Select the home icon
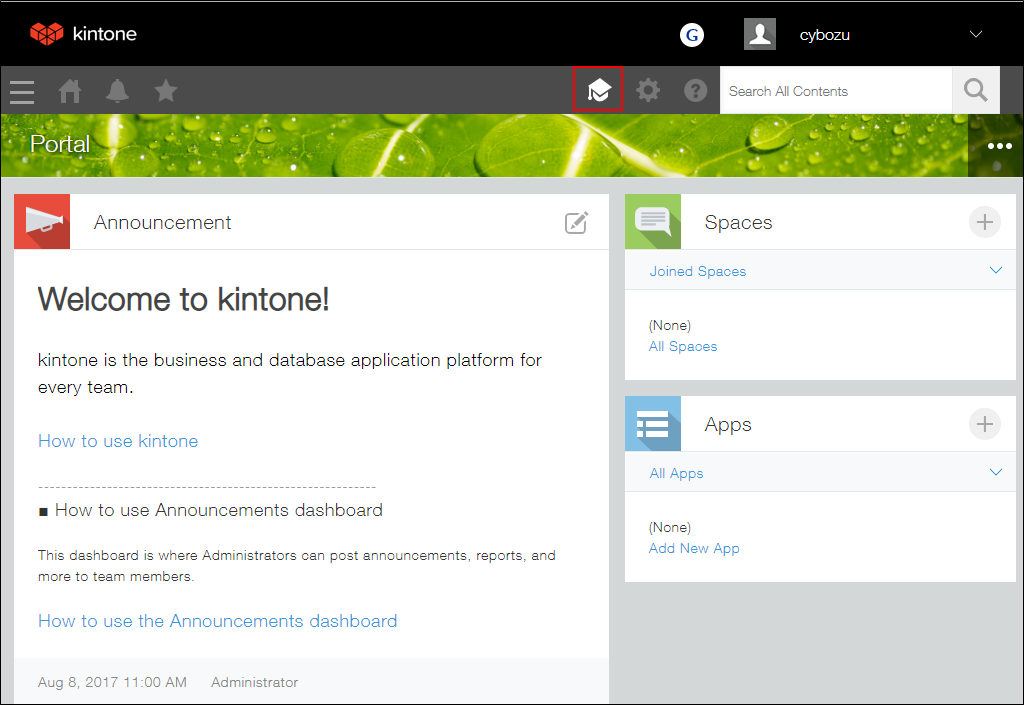 point(69,91)
